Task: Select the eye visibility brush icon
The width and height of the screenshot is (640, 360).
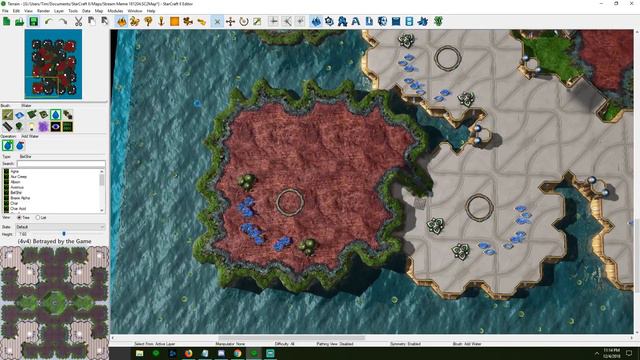Action: click(56, 127)
